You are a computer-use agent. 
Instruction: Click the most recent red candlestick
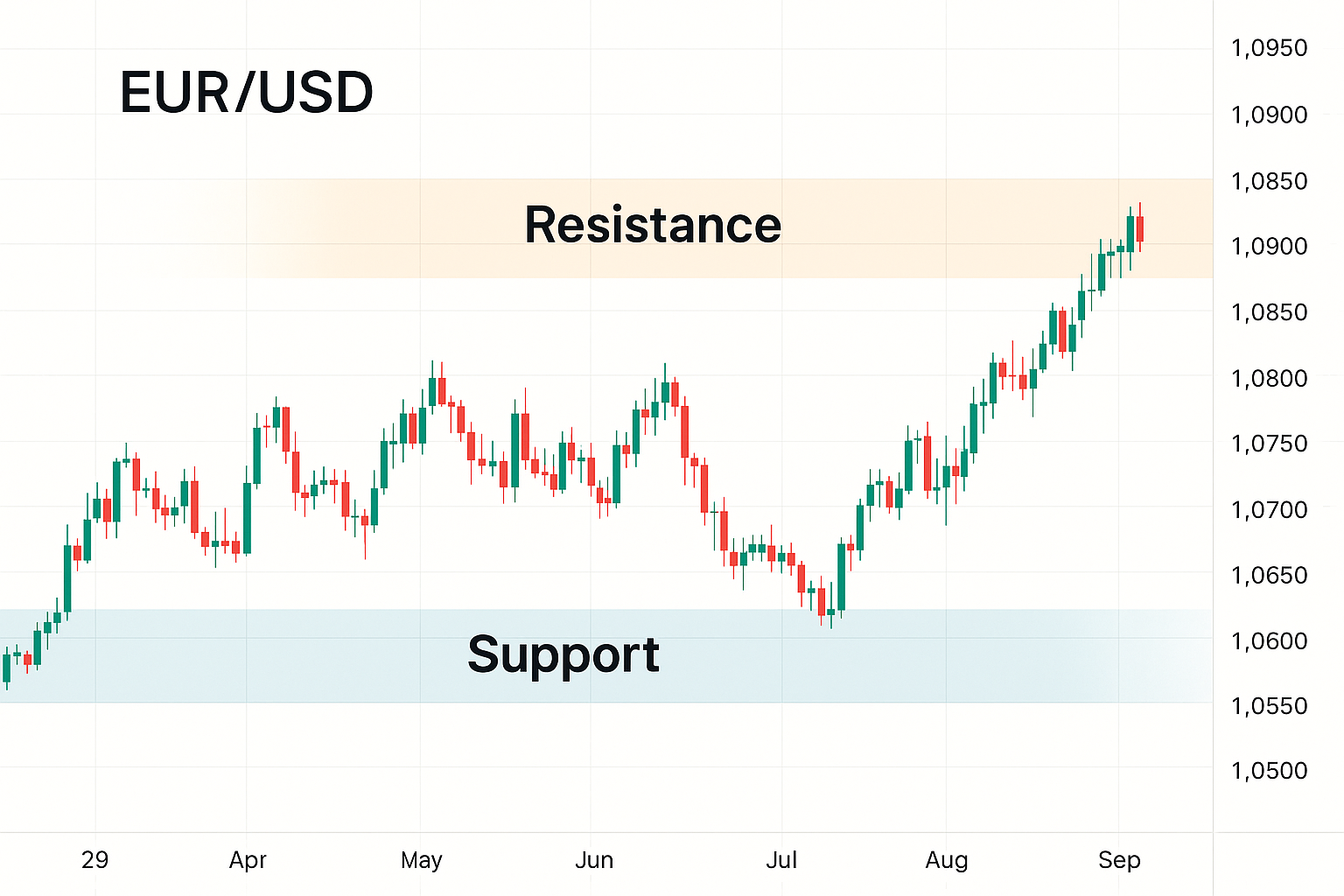[x=1140, y=229]
